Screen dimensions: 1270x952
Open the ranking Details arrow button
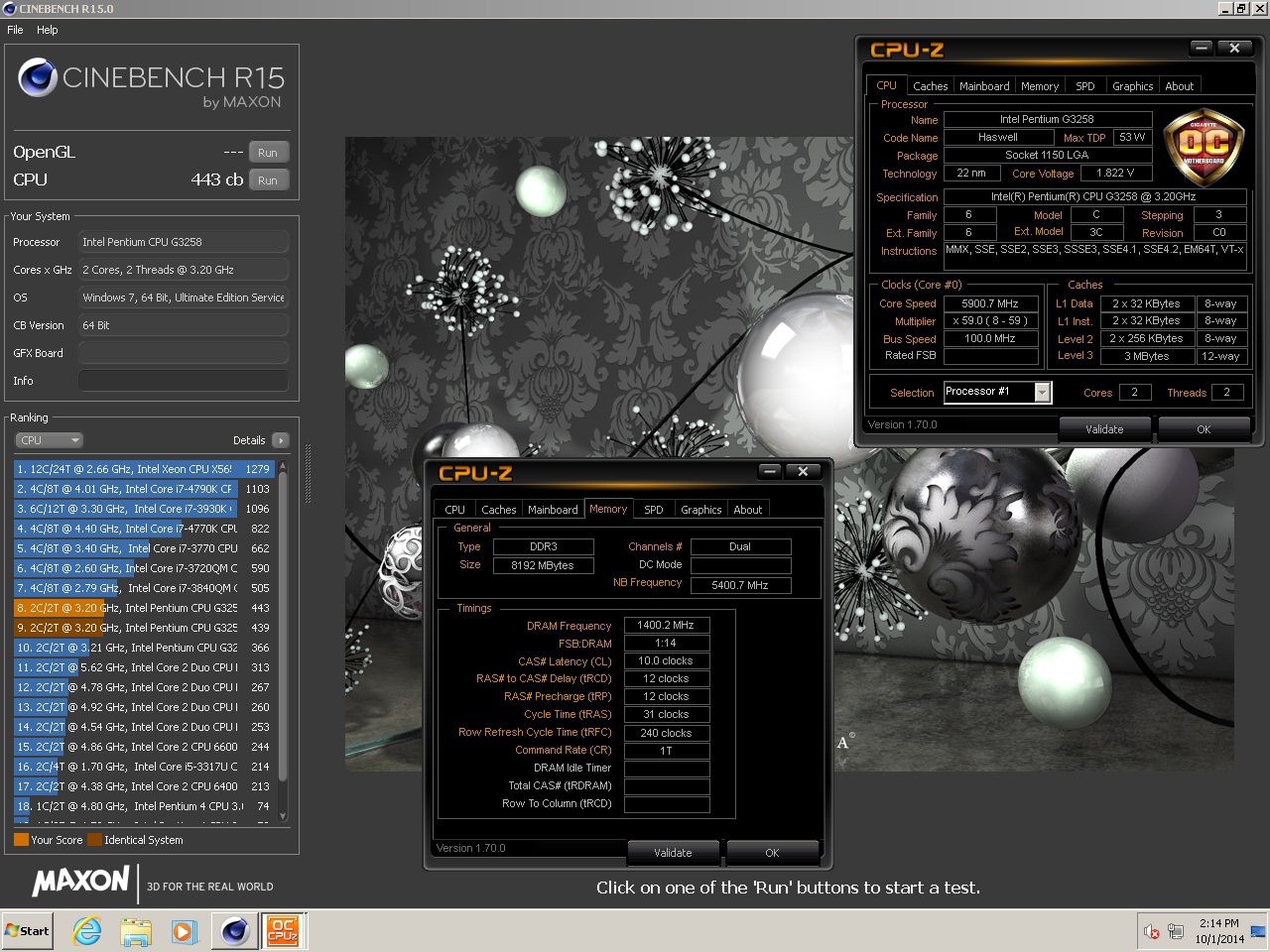(281, 440)
